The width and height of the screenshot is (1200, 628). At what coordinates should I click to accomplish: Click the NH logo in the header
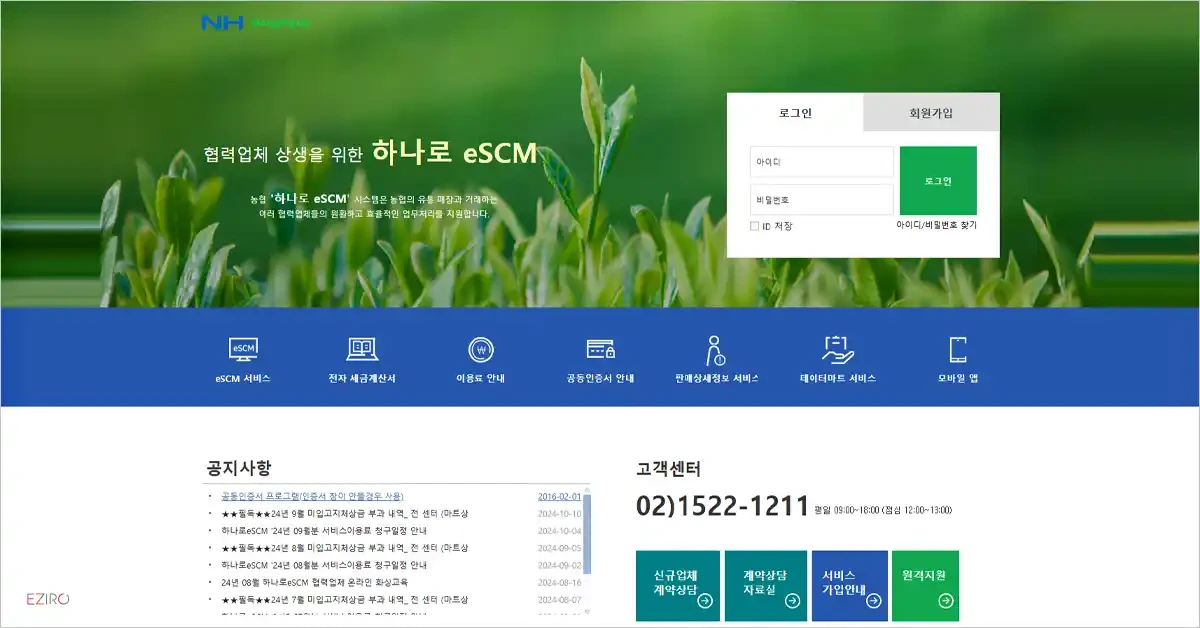click(222, 22)
